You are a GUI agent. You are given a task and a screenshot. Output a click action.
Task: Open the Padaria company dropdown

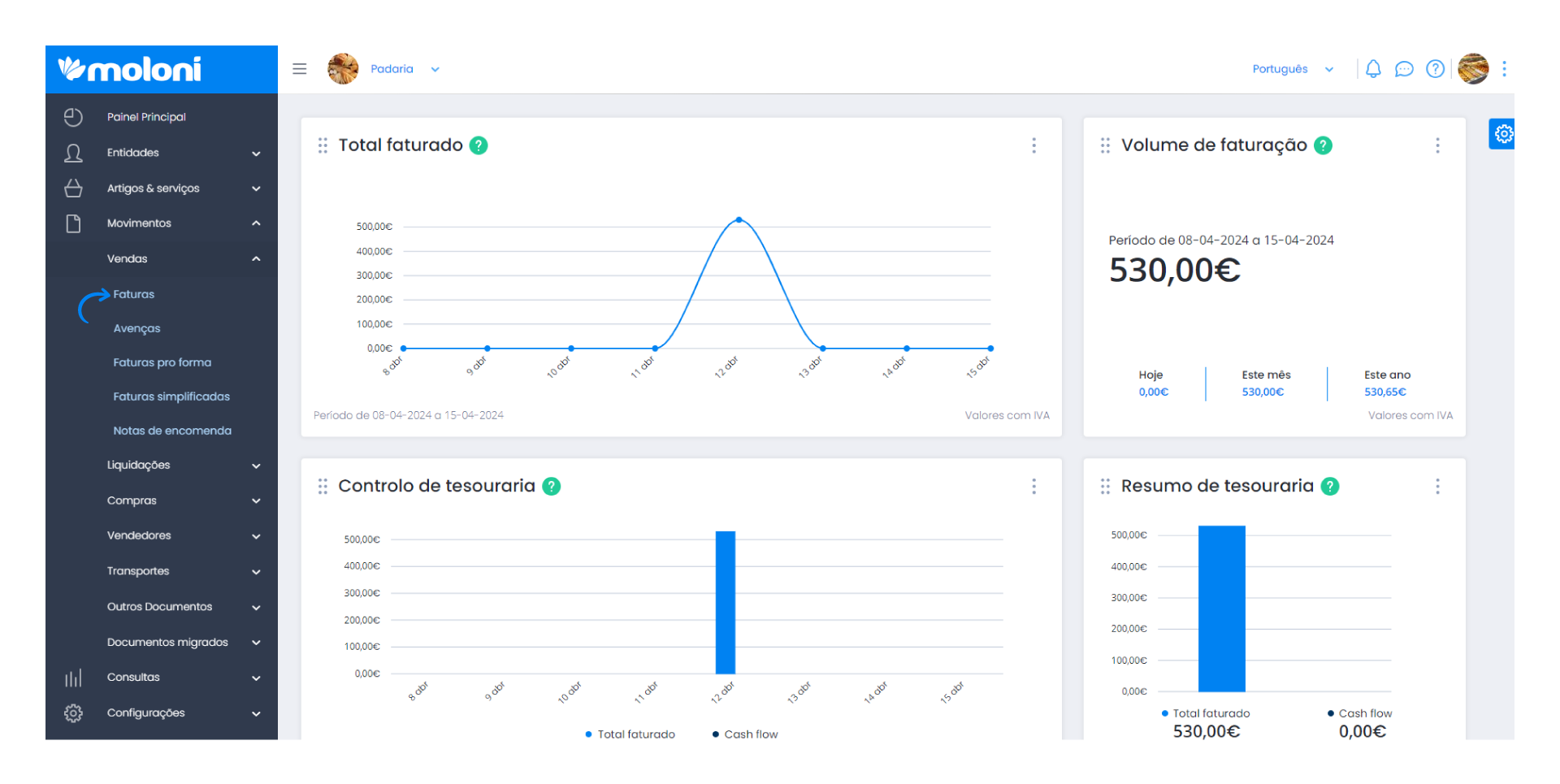(405, 69)
